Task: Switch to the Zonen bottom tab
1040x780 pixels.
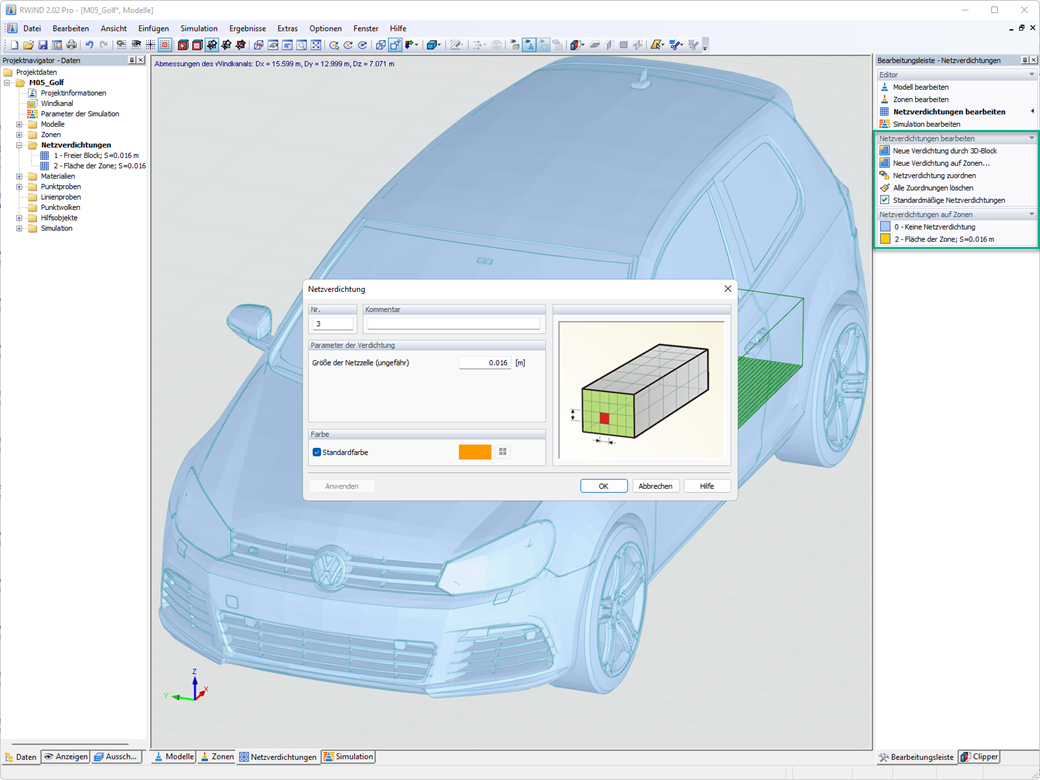Action: [218, 757]
